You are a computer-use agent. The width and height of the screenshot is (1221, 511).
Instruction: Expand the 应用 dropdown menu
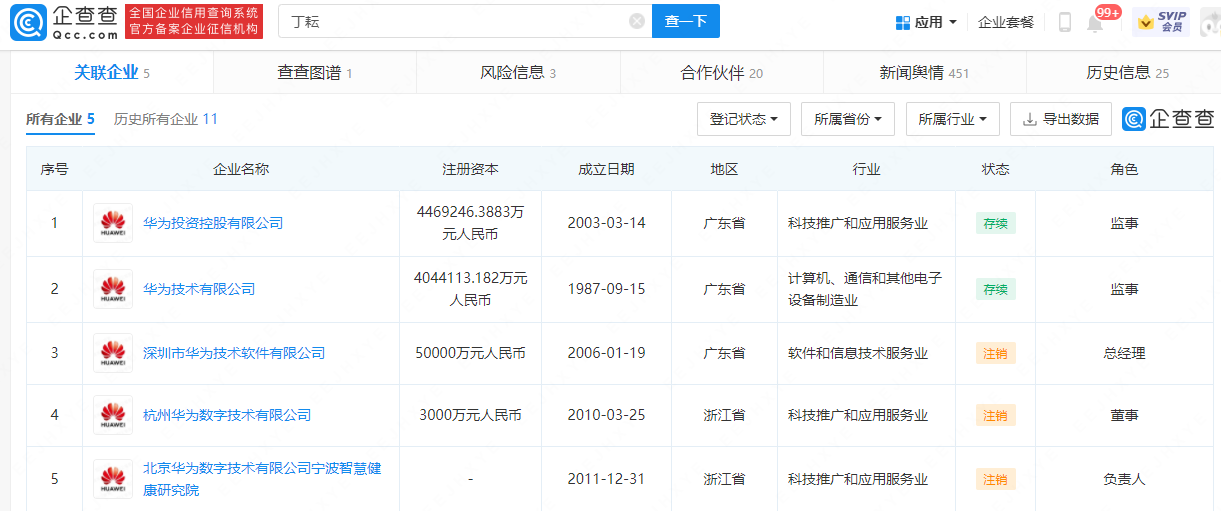[926, 22]
